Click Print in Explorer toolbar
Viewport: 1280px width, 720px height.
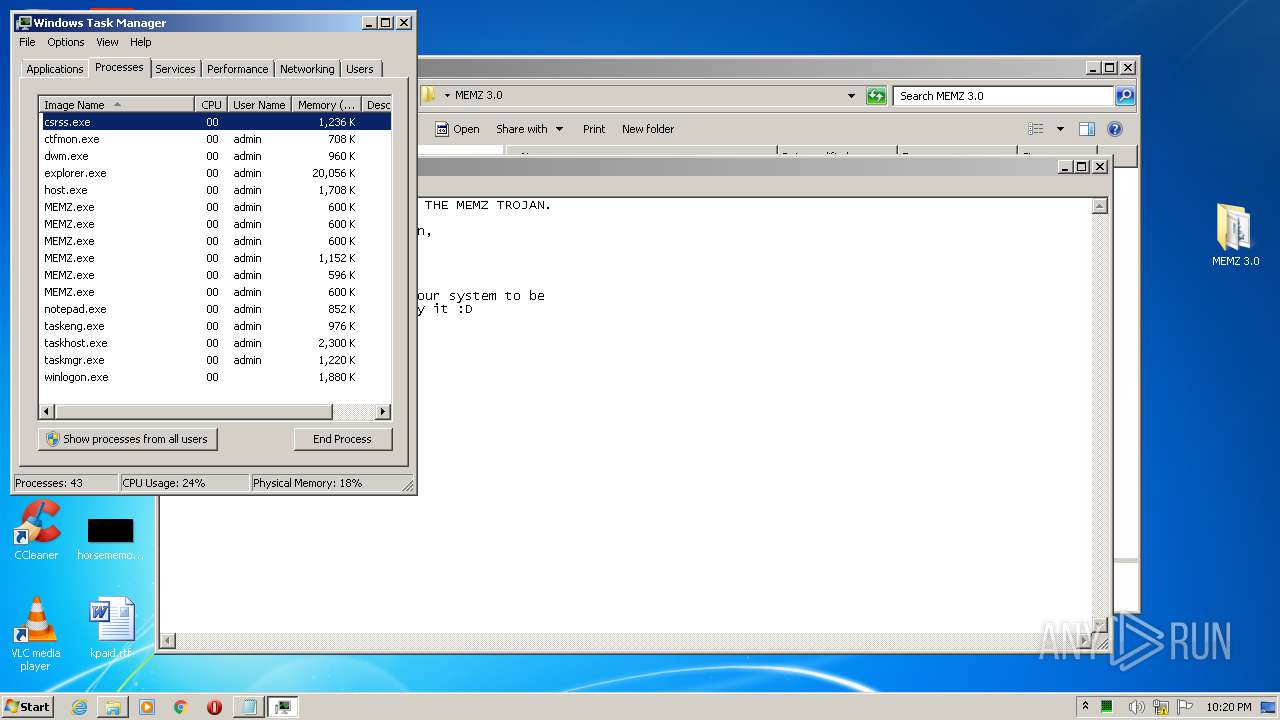(x=594, y=129)
